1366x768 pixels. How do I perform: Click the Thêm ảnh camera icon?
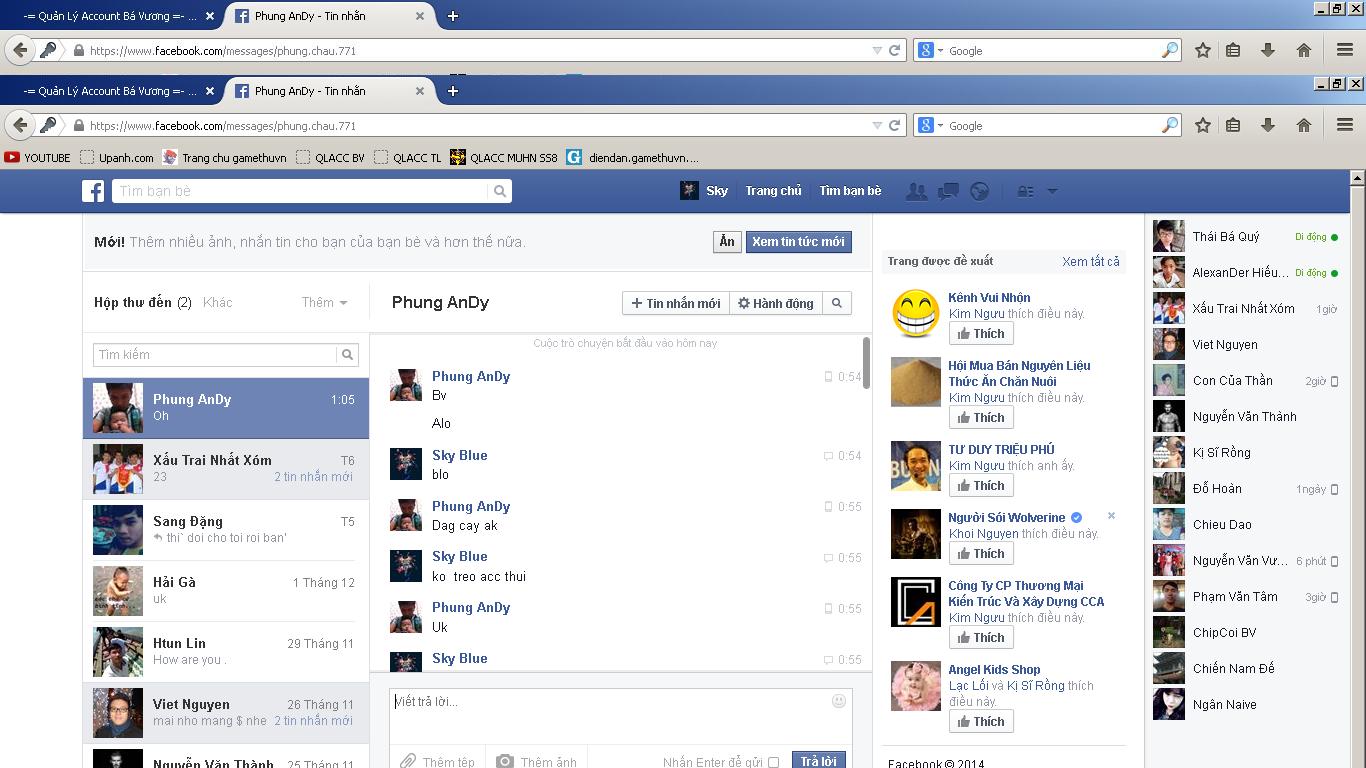pyautogui.click(x=537, y=761)
